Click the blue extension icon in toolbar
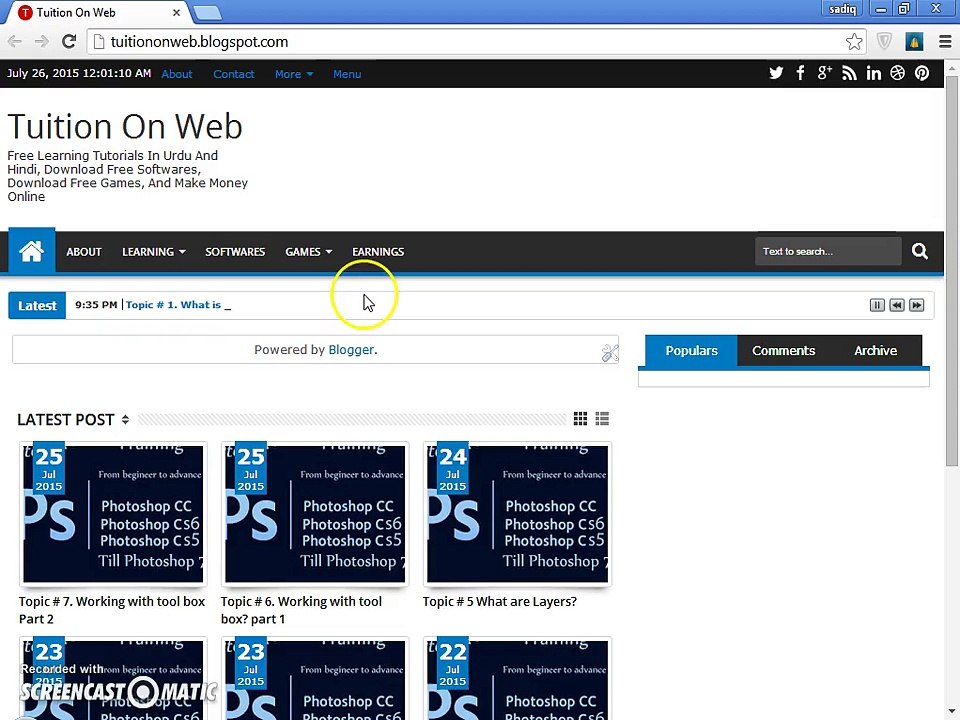Viewport: 960px width, 720px height. [914, 42]
